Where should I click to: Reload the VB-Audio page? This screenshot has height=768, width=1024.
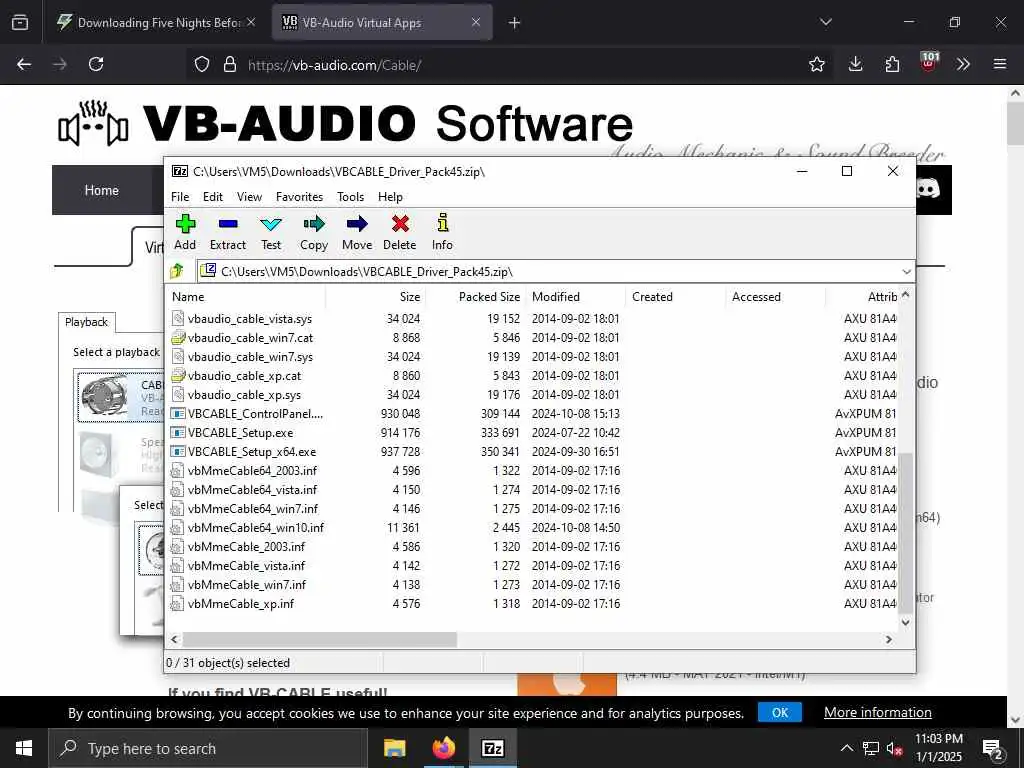pos(96,64)
